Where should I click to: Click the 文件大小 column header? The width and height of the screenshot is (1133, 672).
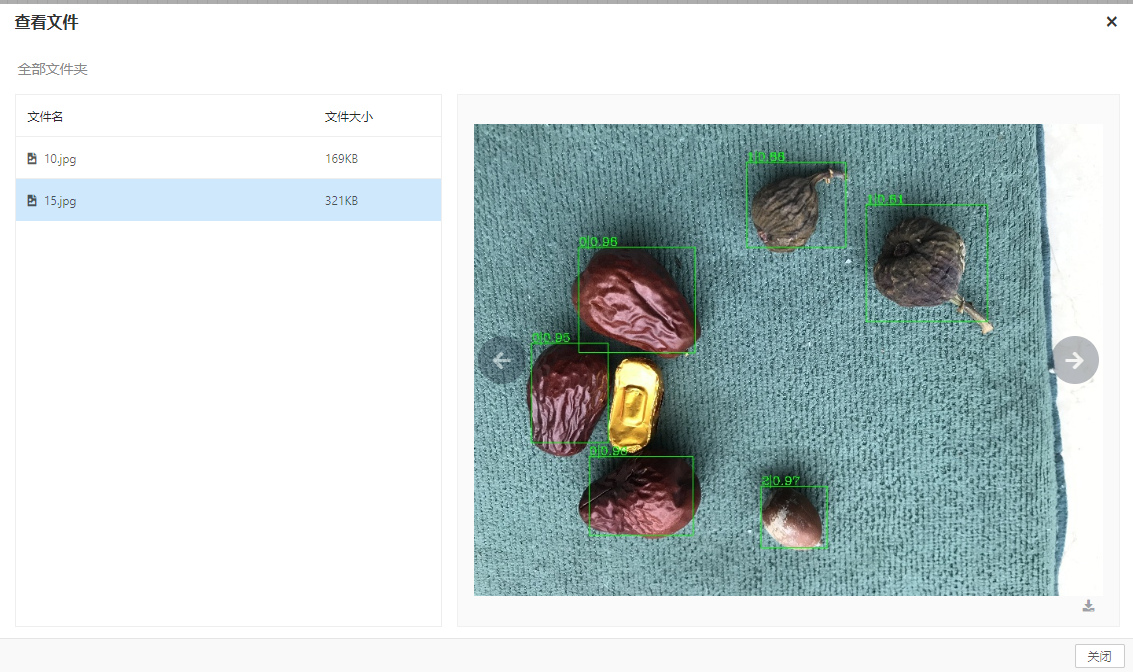(x=349, y=117)
